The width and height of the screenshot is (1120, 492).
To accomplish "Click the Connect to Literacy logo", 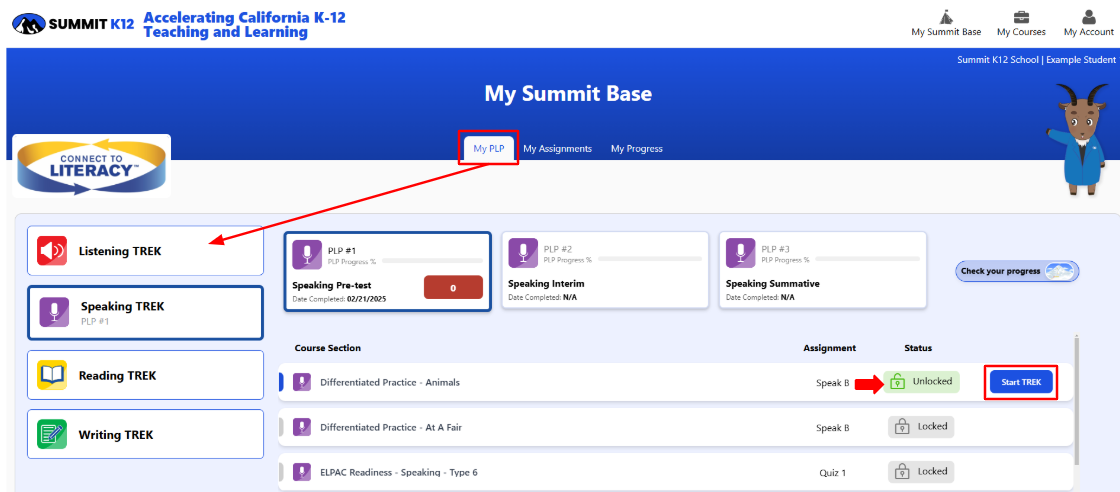I will click(x=91, y=166).
